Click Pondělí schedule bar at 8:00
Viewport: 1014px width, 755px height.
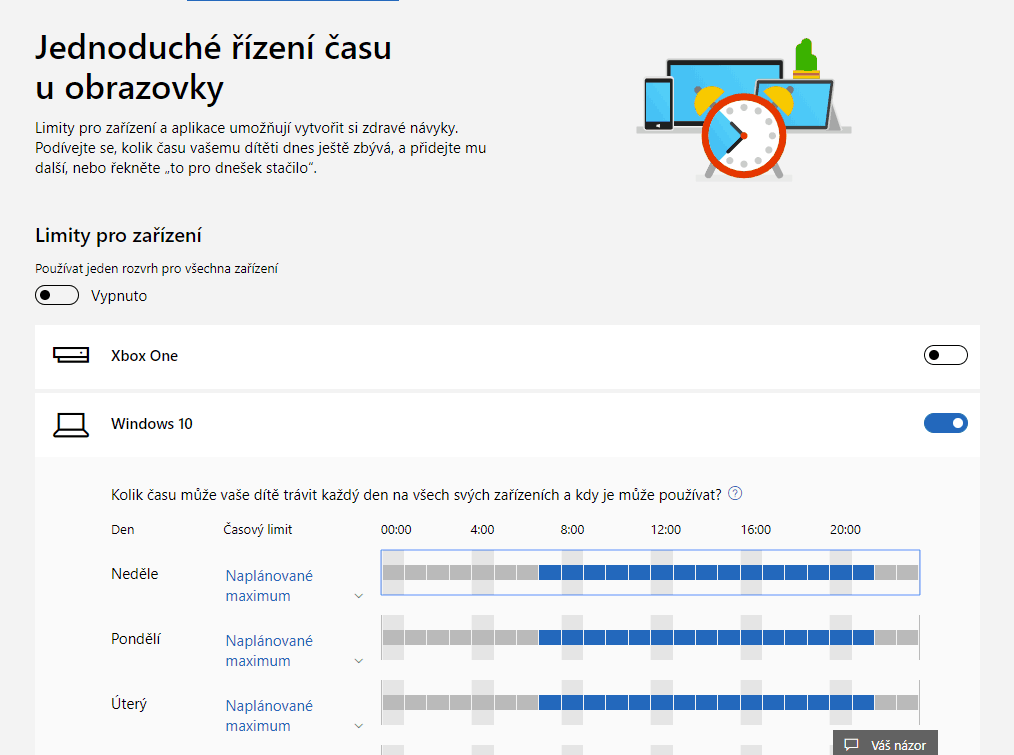572,637
